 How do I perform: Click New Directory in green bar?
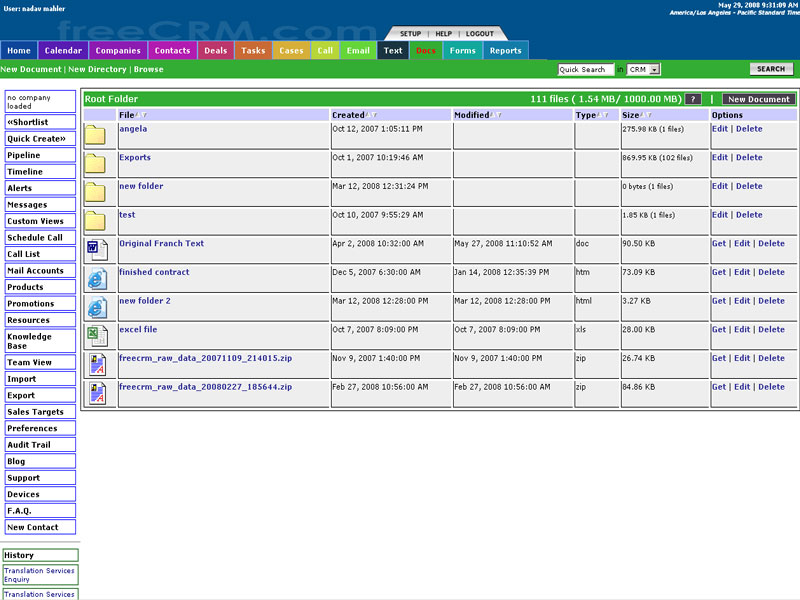(x=97, y=69)
